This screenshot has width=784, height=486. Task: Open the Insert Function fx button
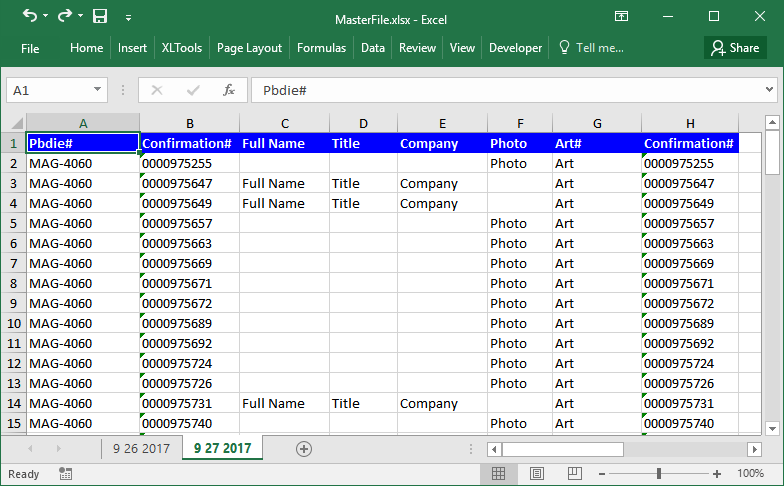tap(228, 90)
